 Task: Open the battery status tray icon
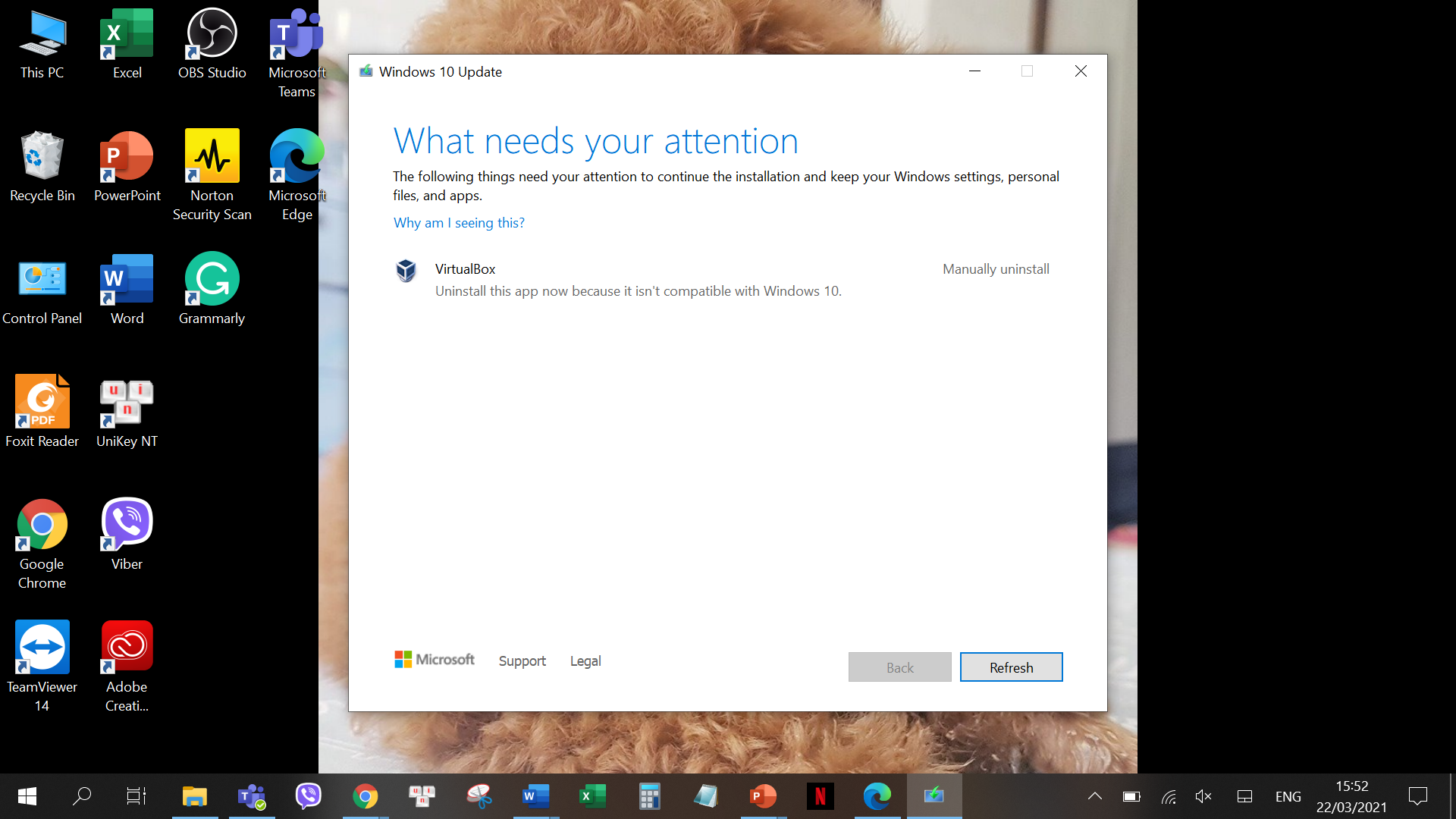click(x=1131, y=796)
